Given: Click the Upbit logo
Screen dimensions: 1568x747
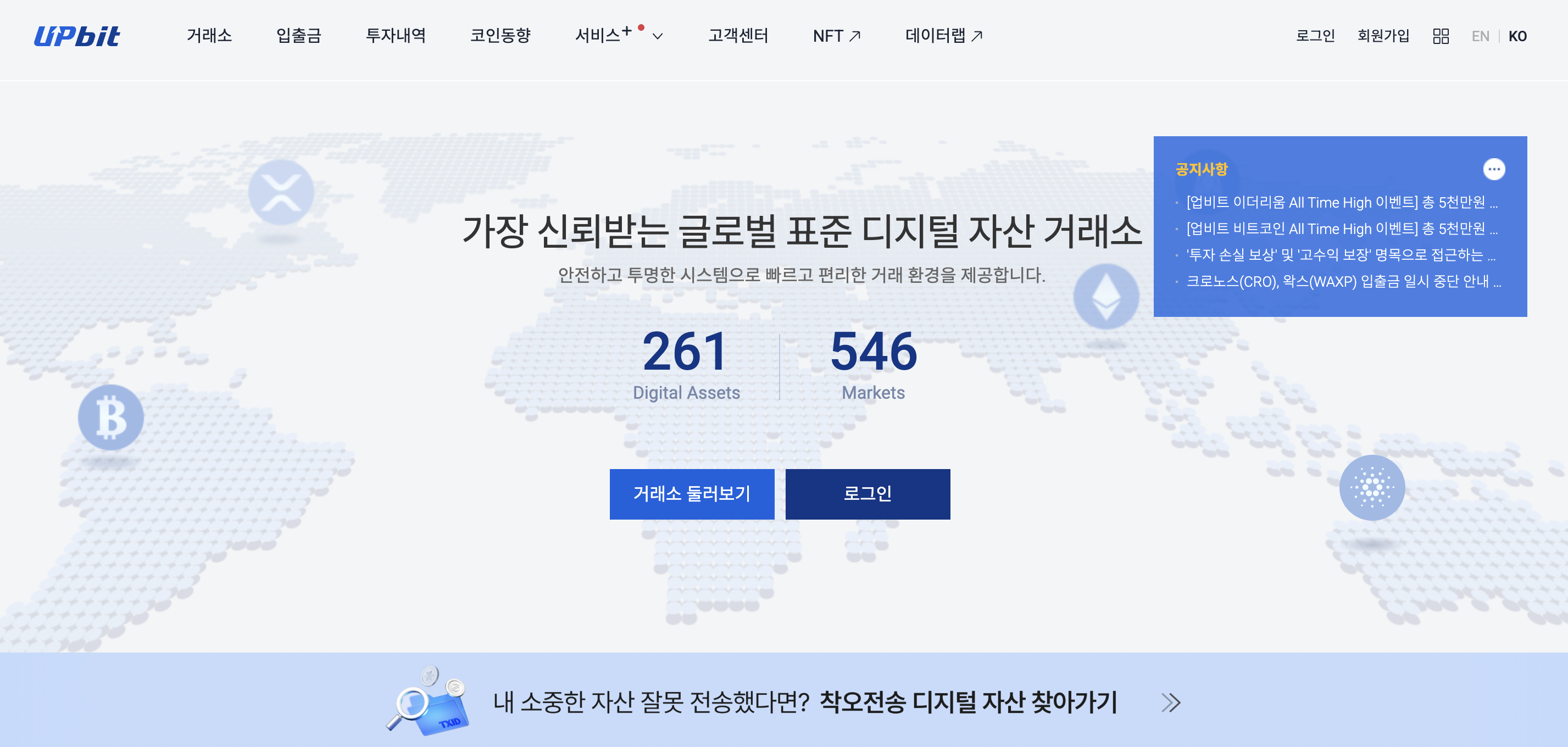Looking at the screenshot, I should point(77,36).
